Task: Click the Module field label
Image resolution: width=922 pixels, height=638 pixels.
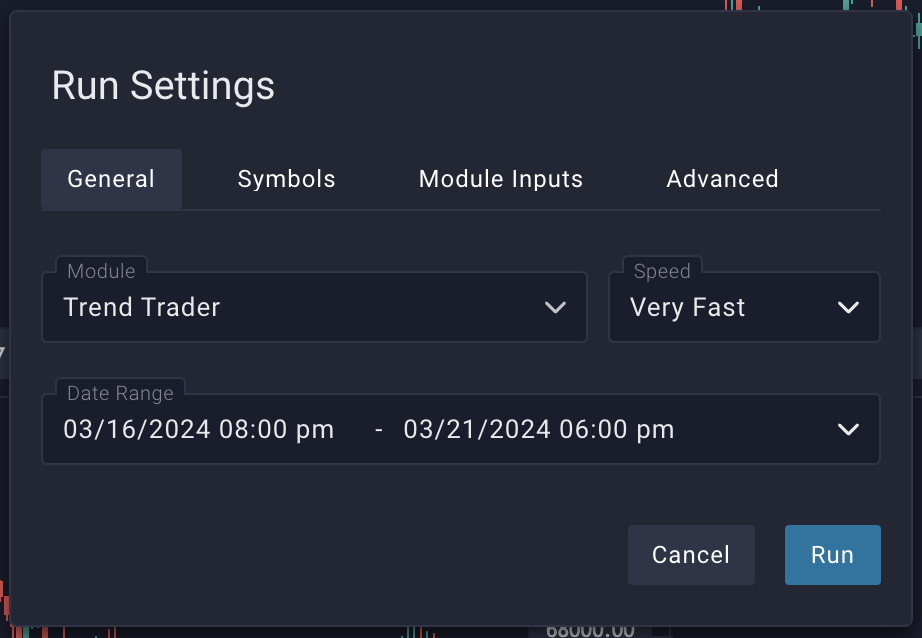Action: 101,271
